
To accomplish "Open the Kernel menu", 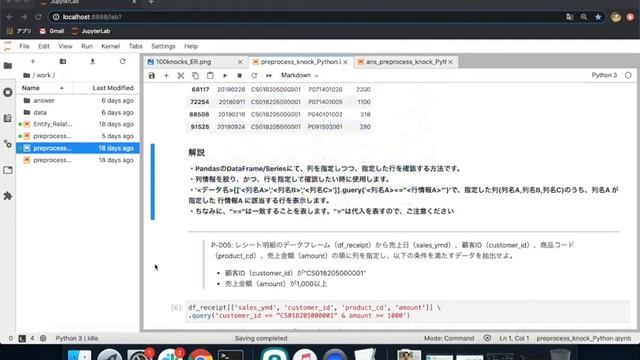I will [111, 46].
